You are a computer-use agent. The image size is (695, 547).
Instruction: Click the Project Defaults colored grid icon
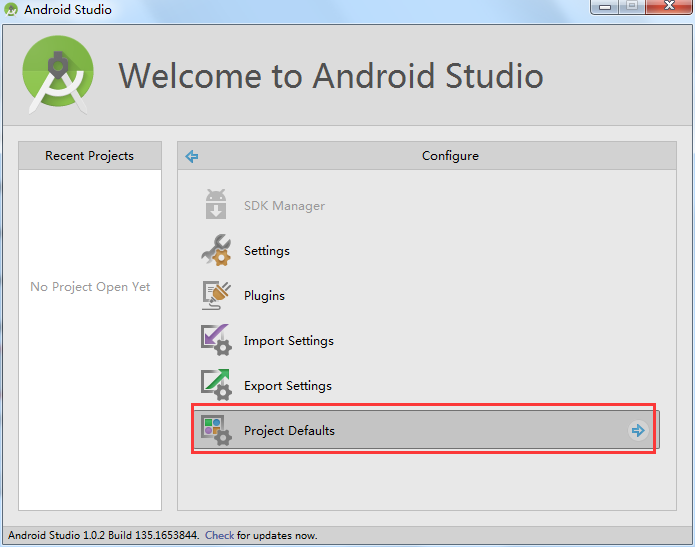[216, 431]
